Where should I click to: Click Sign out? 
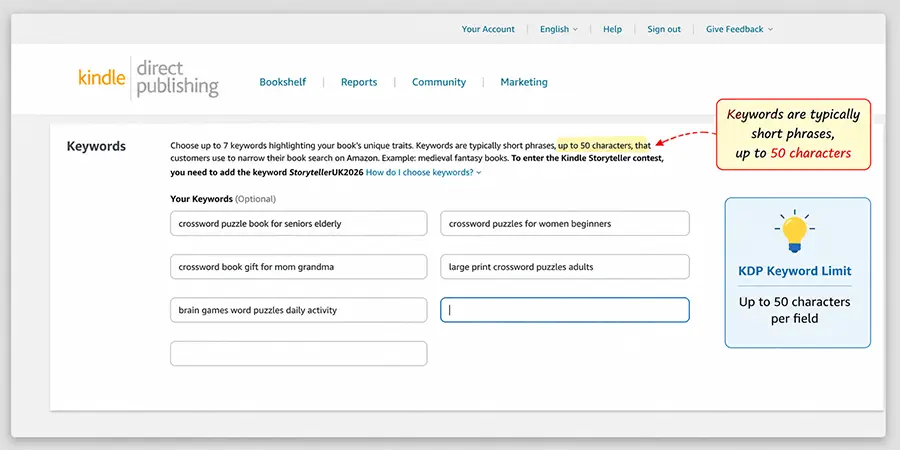point(664,29)
